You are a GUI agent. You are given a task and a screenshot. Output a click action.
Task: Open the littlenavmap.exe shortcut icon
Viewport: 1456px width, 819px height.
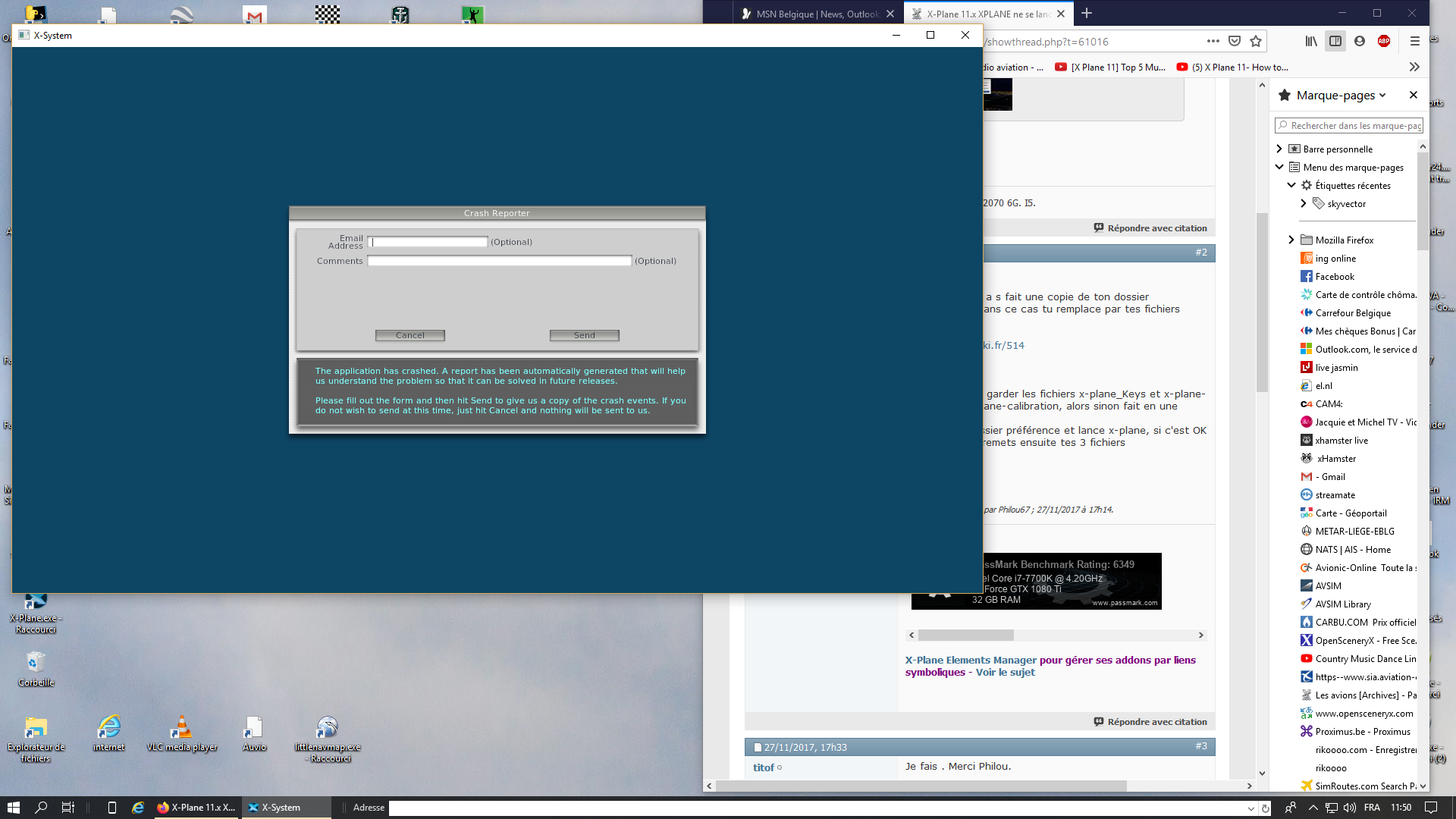point(328,738)
